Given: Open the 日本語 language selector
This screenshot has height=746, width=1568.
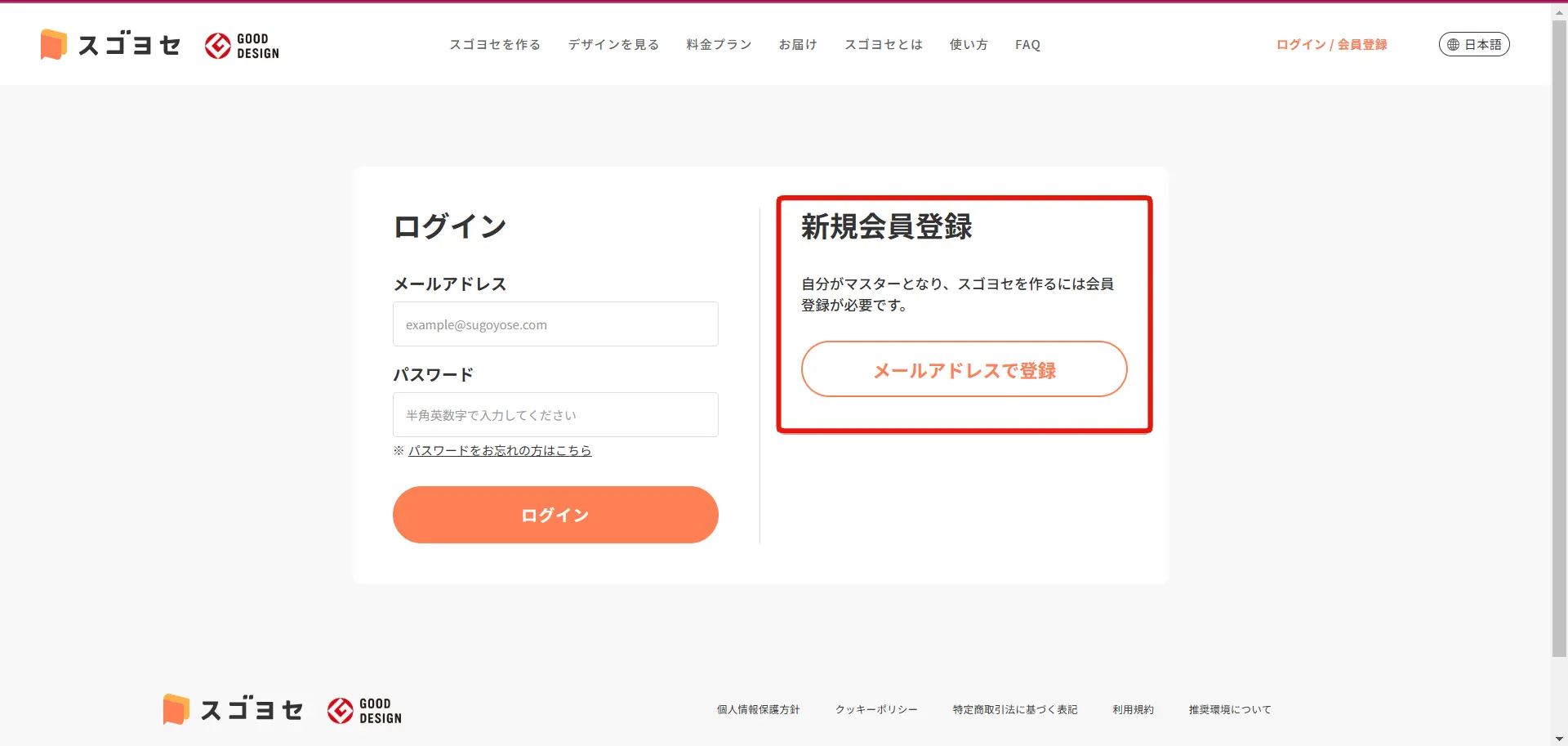Looking at the screenshot, I should tap(1473, 45).
